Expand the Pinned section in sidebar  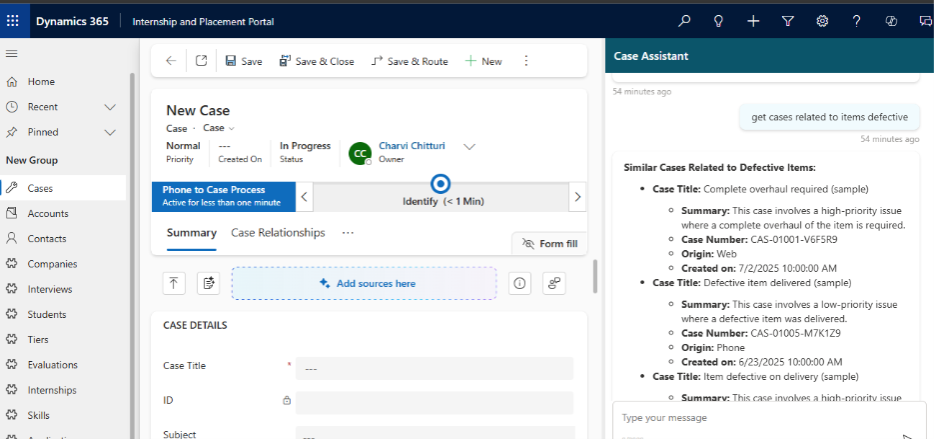coord(110,132)
